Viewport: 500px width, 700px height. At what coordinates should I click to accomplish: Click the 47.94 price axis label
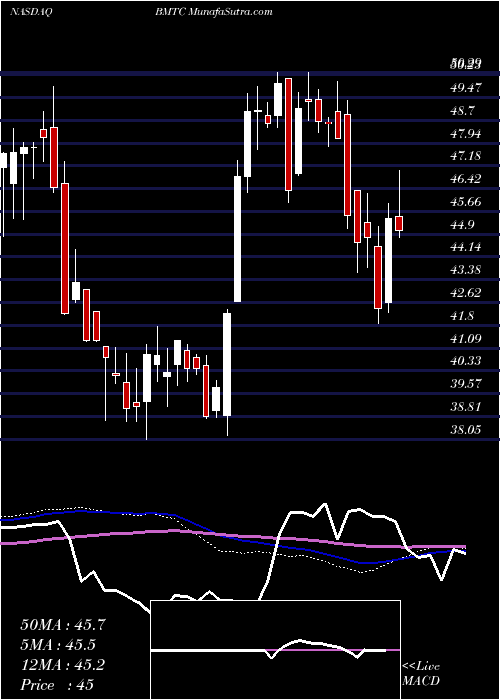(466, 133)
